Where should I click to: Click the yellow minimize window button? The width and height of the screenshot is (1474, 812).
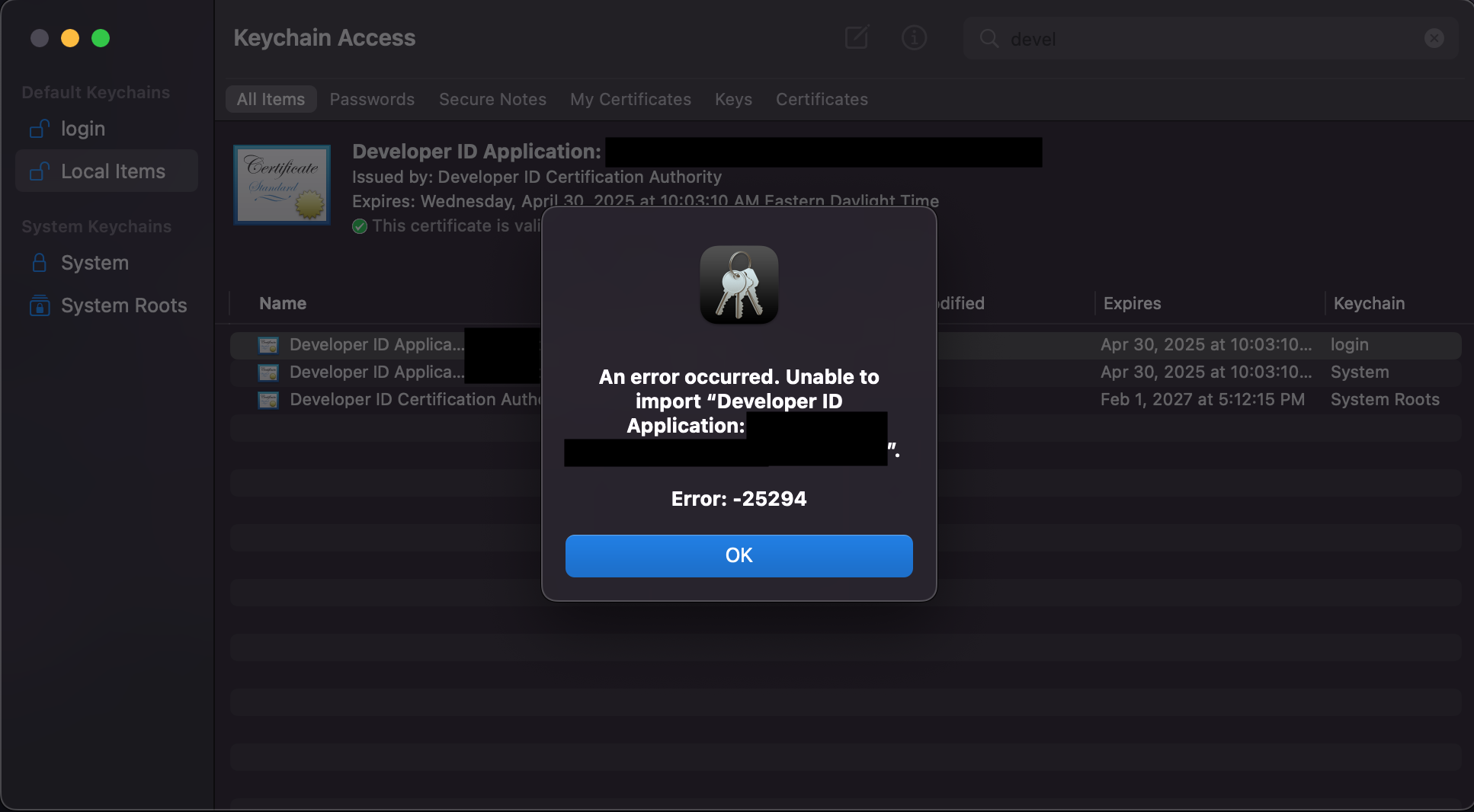click(70, 38)
